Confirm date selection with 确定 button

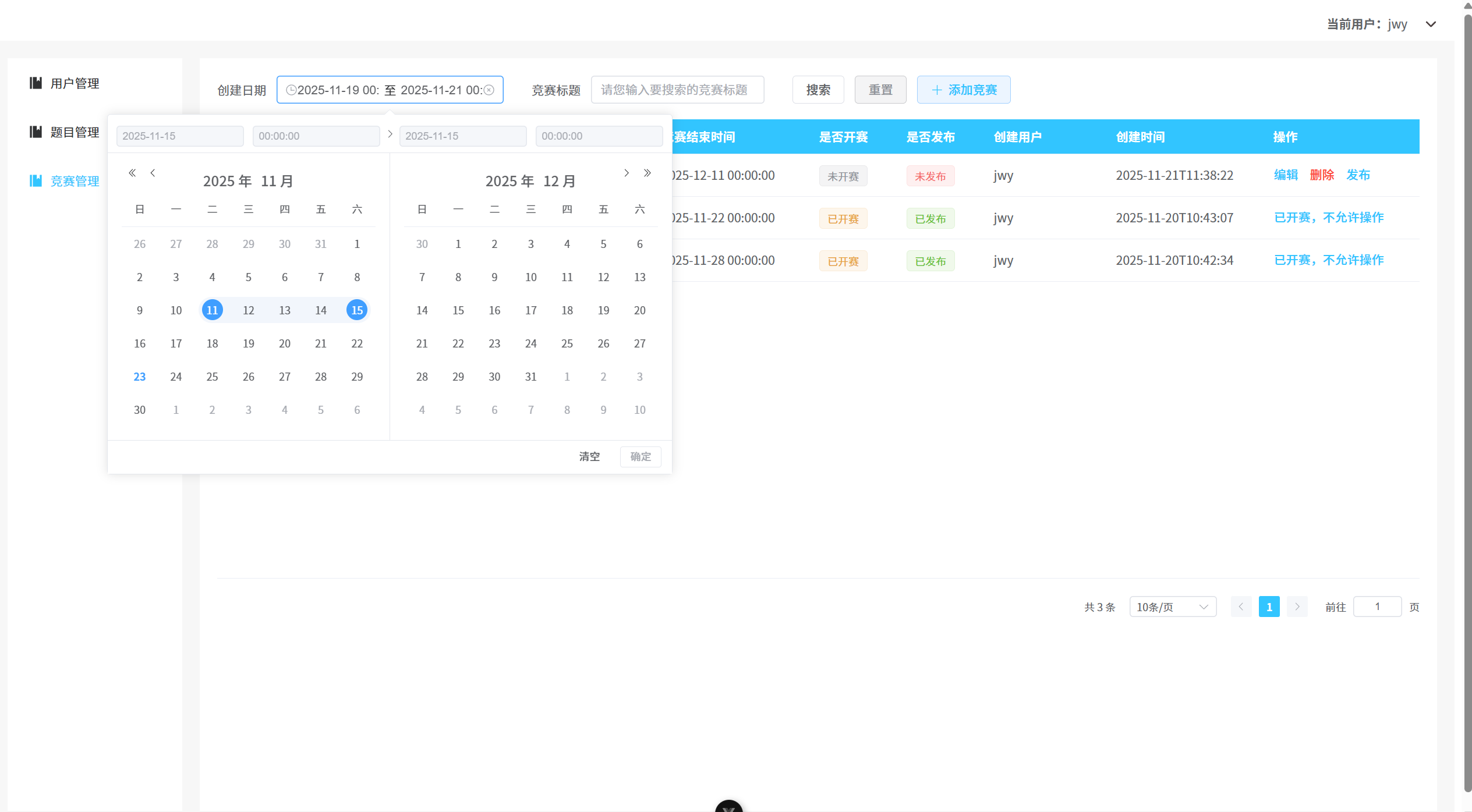pyautogui.click(x=640, y=456)
